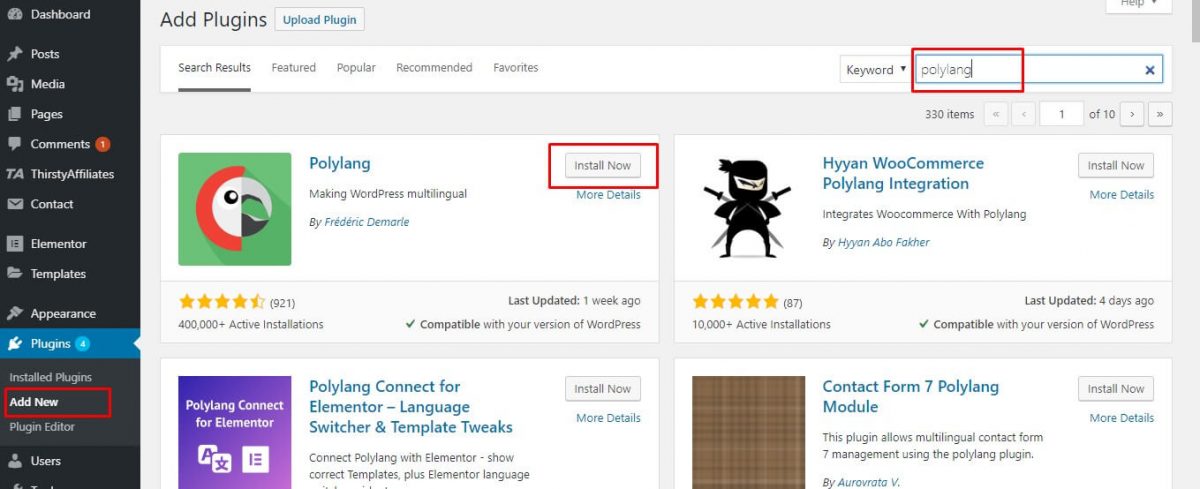Viewport: 1200px width, 489px height.
Task: Expand the Help dropdown tab
Action: click(1137, 4)
